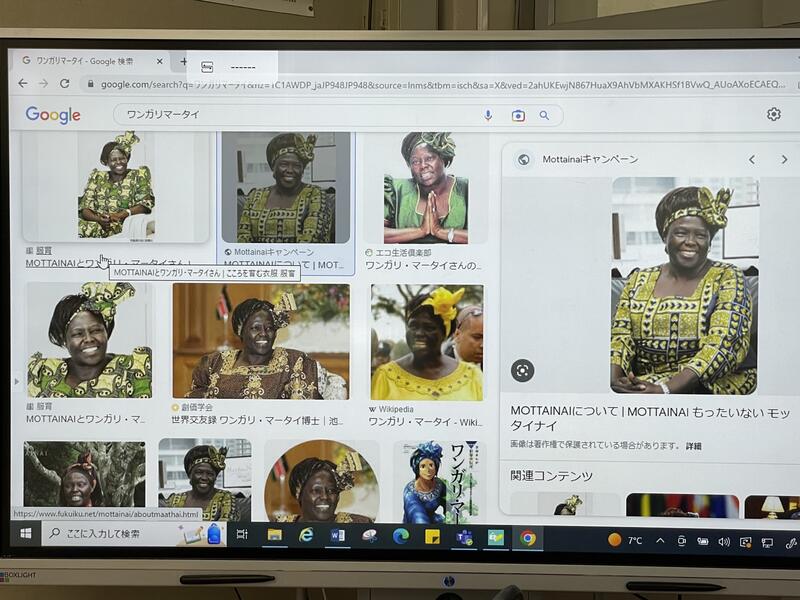The height and width of the screenshot is (600, 800).
Task: Click the search box containing ワンガリマータイ
Action: tap(300, 115)
